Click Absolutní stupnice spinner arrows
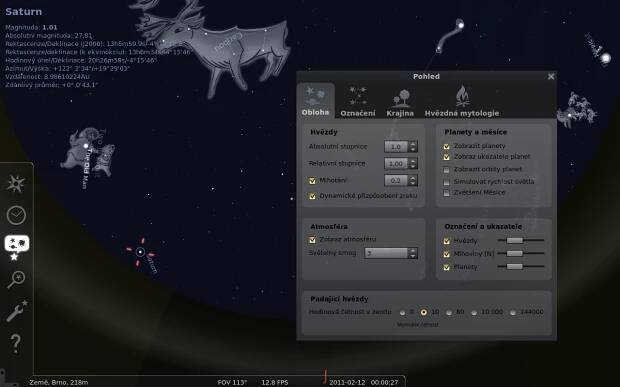The height and width of the screenshot is (387, 620). pos(413,147)
